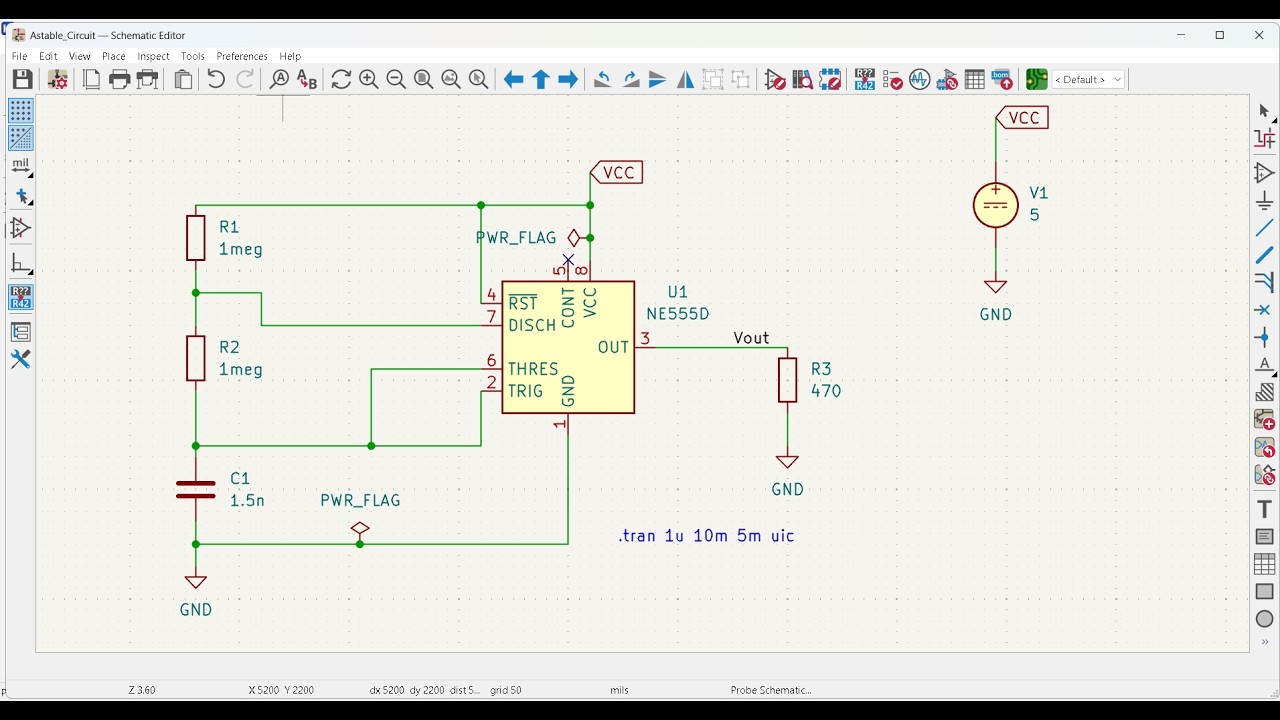This screenshot has height=720, width=1280.
Task: Click the V1 voltage source symbol
Action: [996, 205]
